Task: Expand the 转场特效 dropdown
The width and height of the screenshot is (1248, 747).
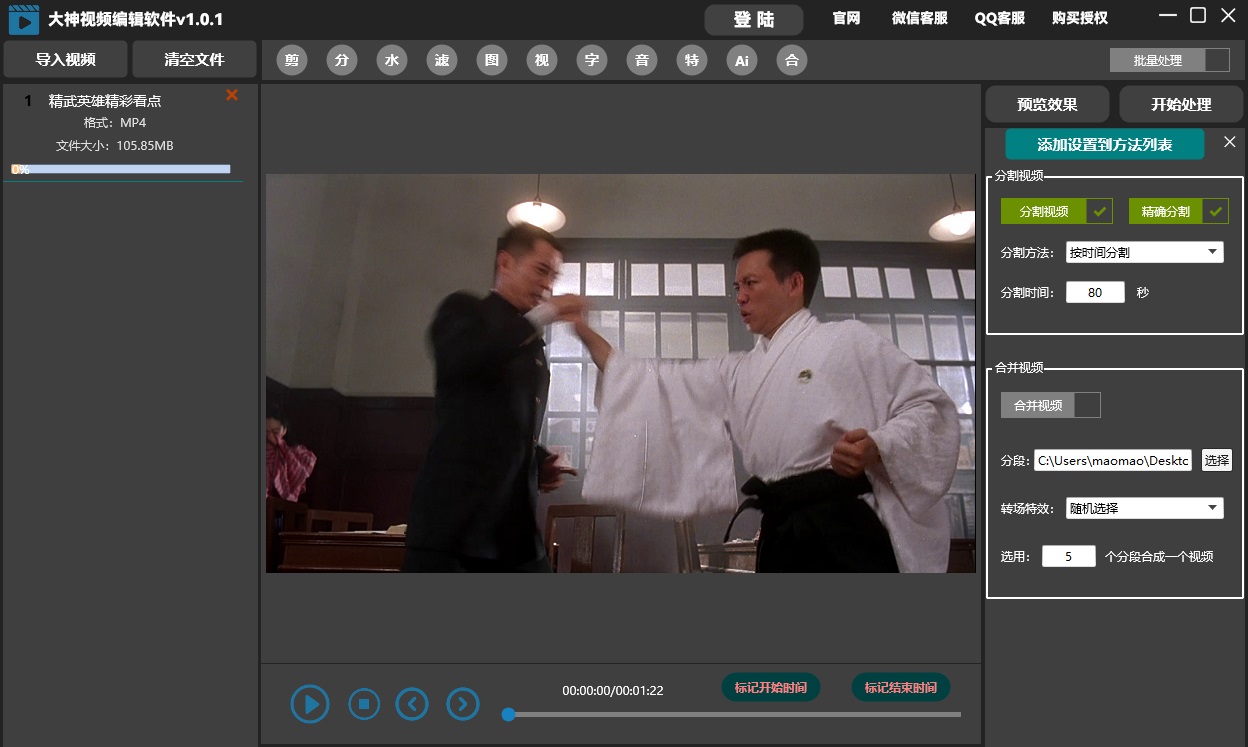Action: point(1144,508)
